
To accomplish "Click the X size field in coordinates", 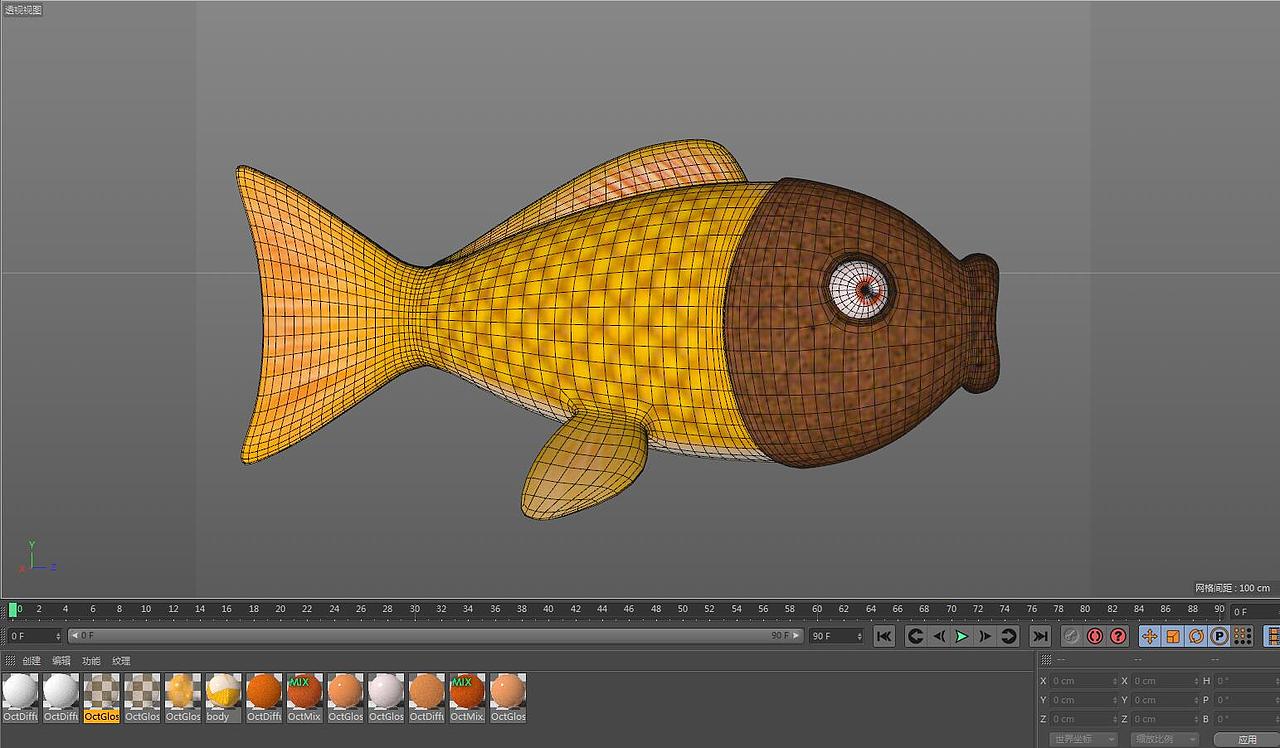I will [x=1165, y=681].
